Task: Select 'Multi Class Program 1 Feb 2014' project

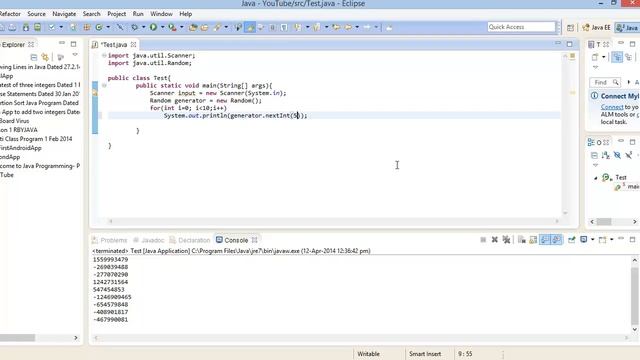Action: 36,139
